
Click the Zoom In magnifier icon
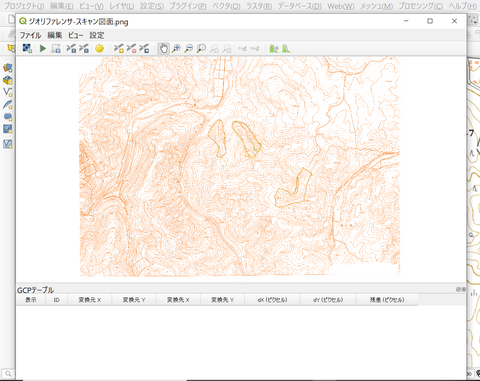[176, 49]
